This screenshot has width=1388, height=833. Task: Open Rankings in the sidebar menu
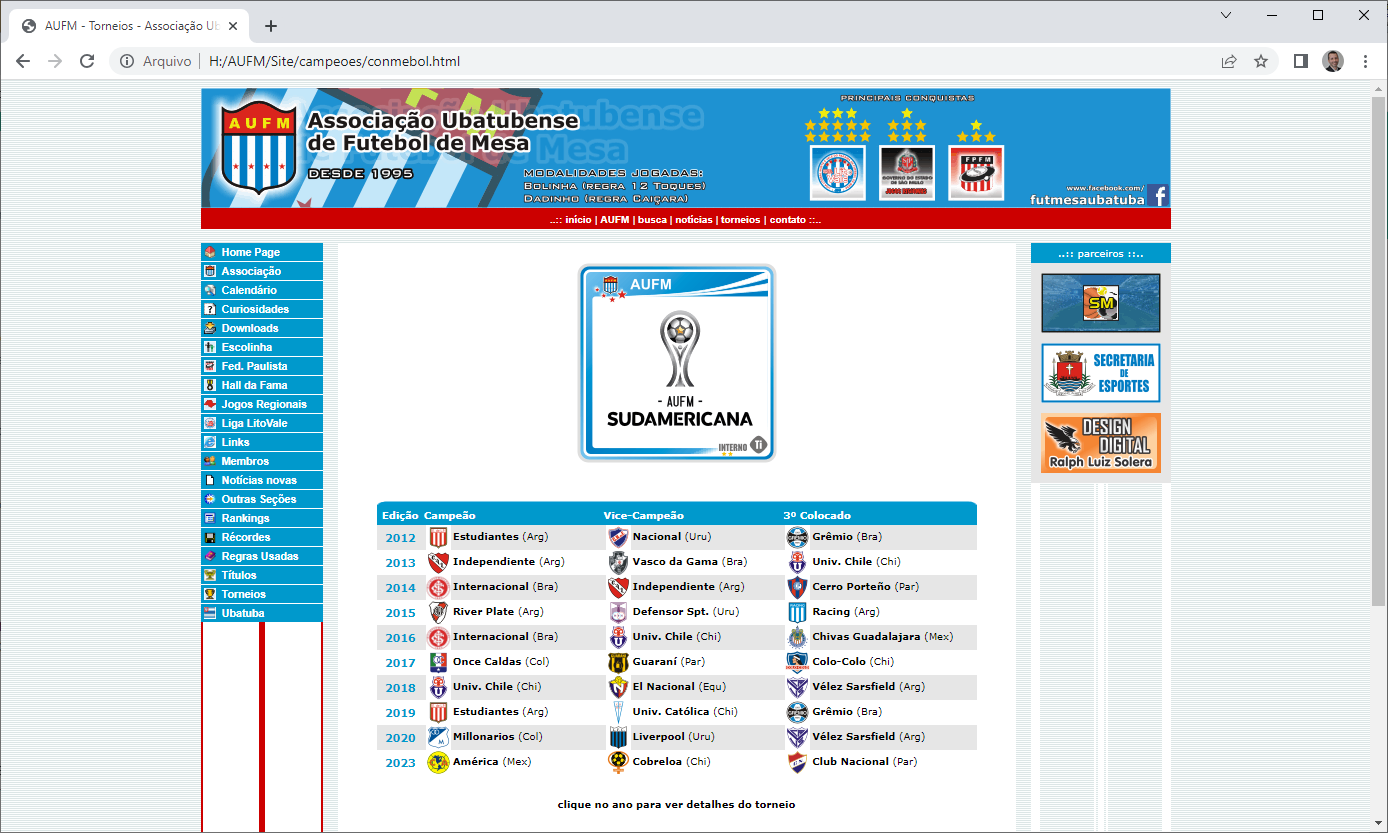262,518
